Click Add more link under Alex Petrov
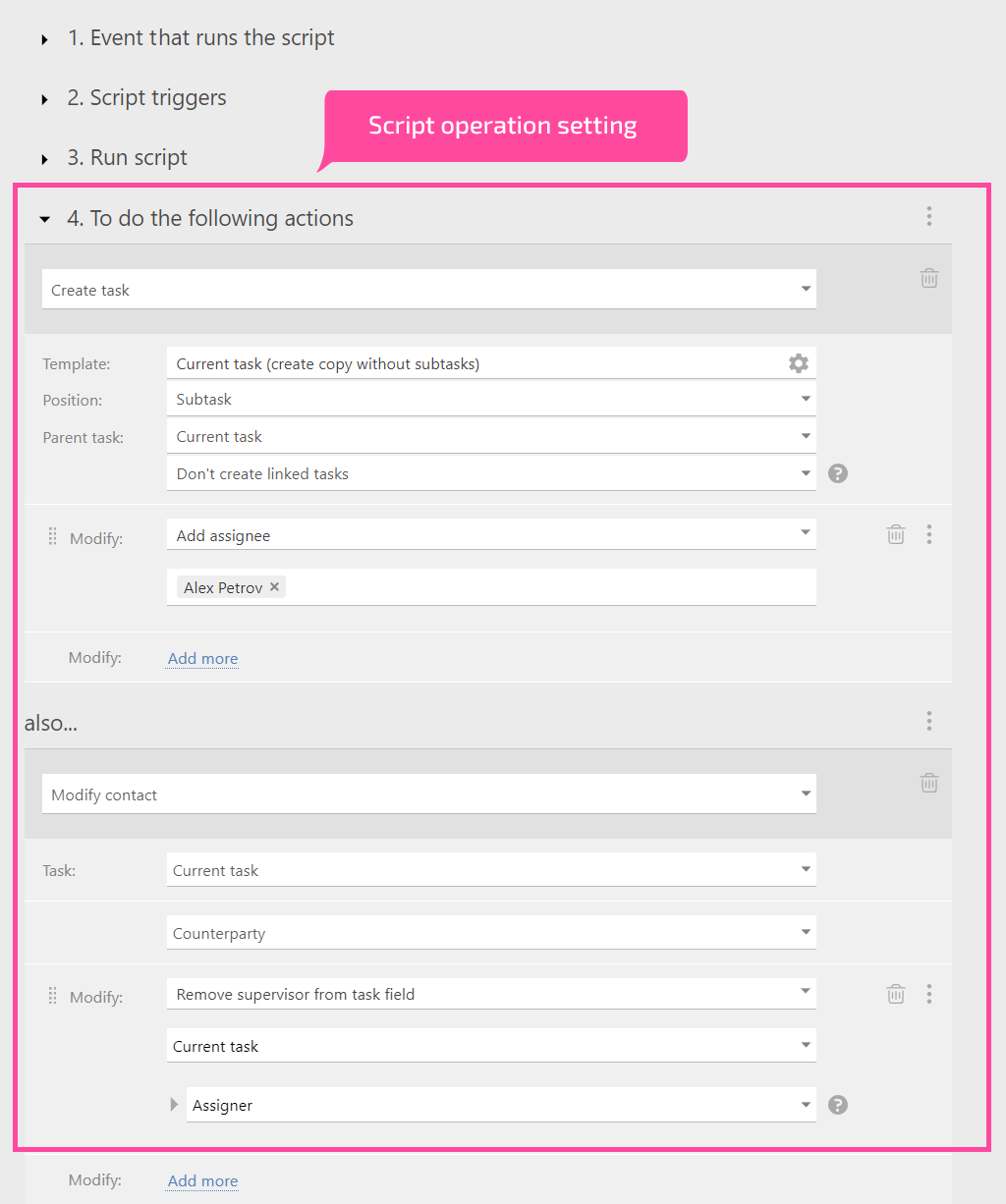Screen dimensions: 1006x1204 (x=202, y=658)
